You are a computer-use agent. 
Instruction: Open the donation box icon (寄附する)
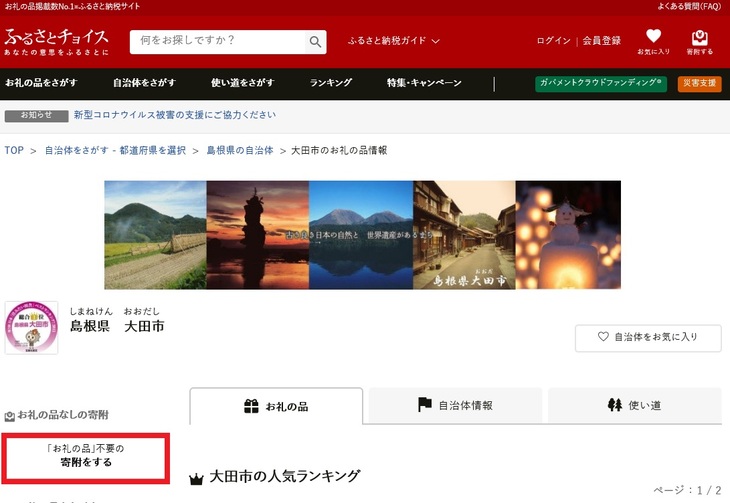tap(700, 41)
